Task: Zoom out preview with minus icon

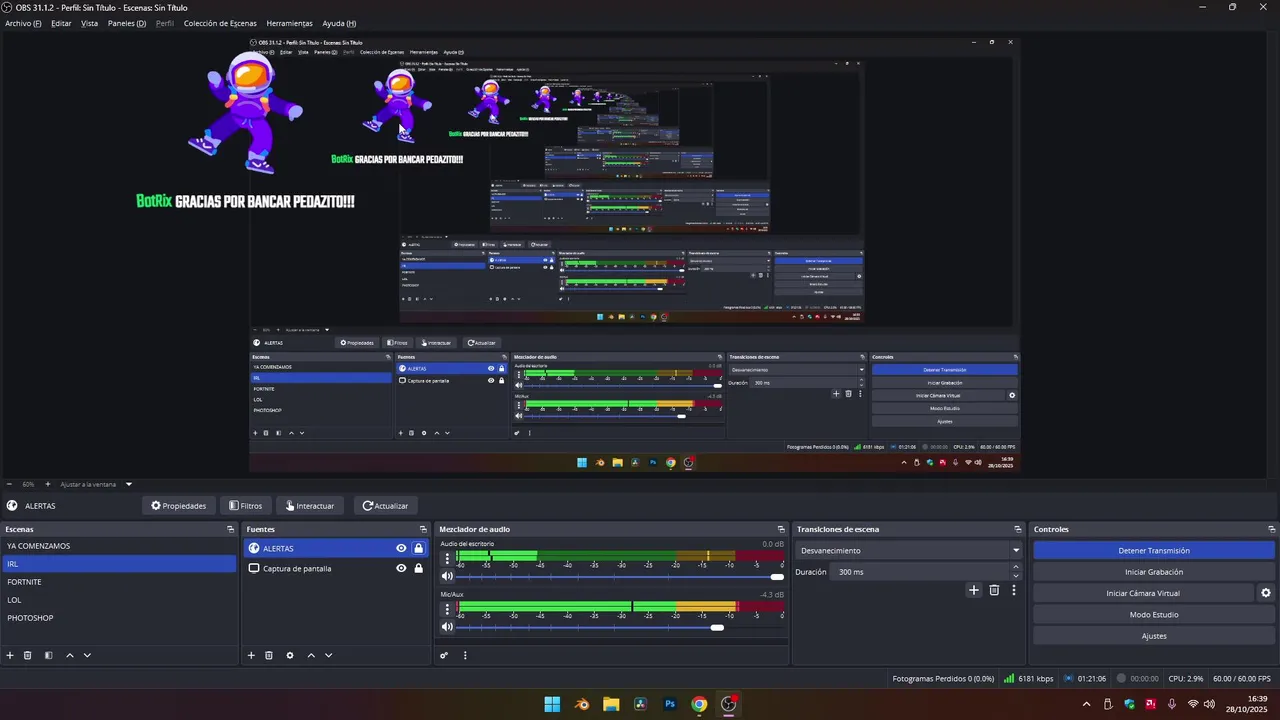Action: [x=10, y=484]
